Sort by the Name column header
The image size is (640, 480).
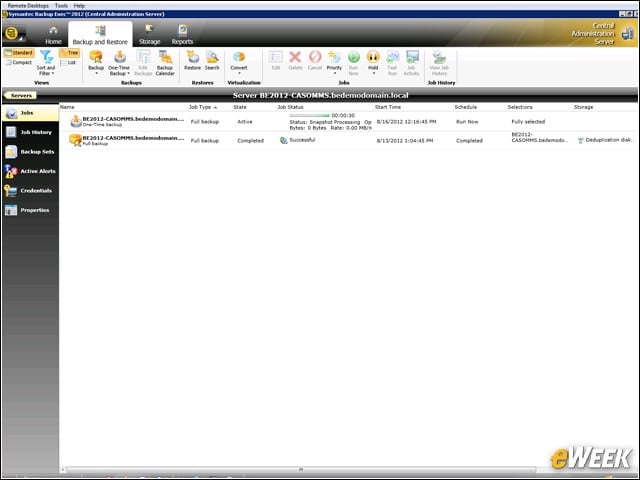[x=67, y=107]
